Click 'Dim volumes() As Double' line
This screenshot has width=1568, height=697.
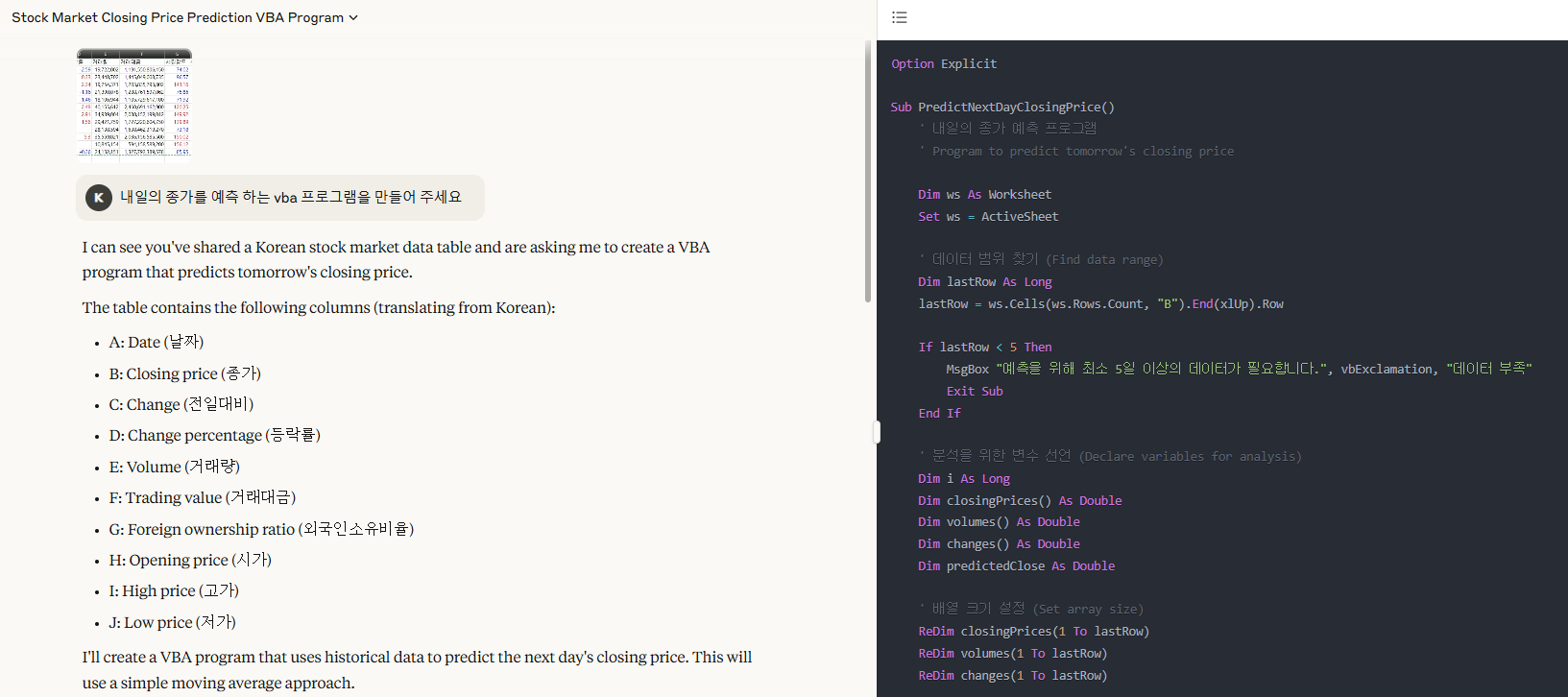[999, 521]
